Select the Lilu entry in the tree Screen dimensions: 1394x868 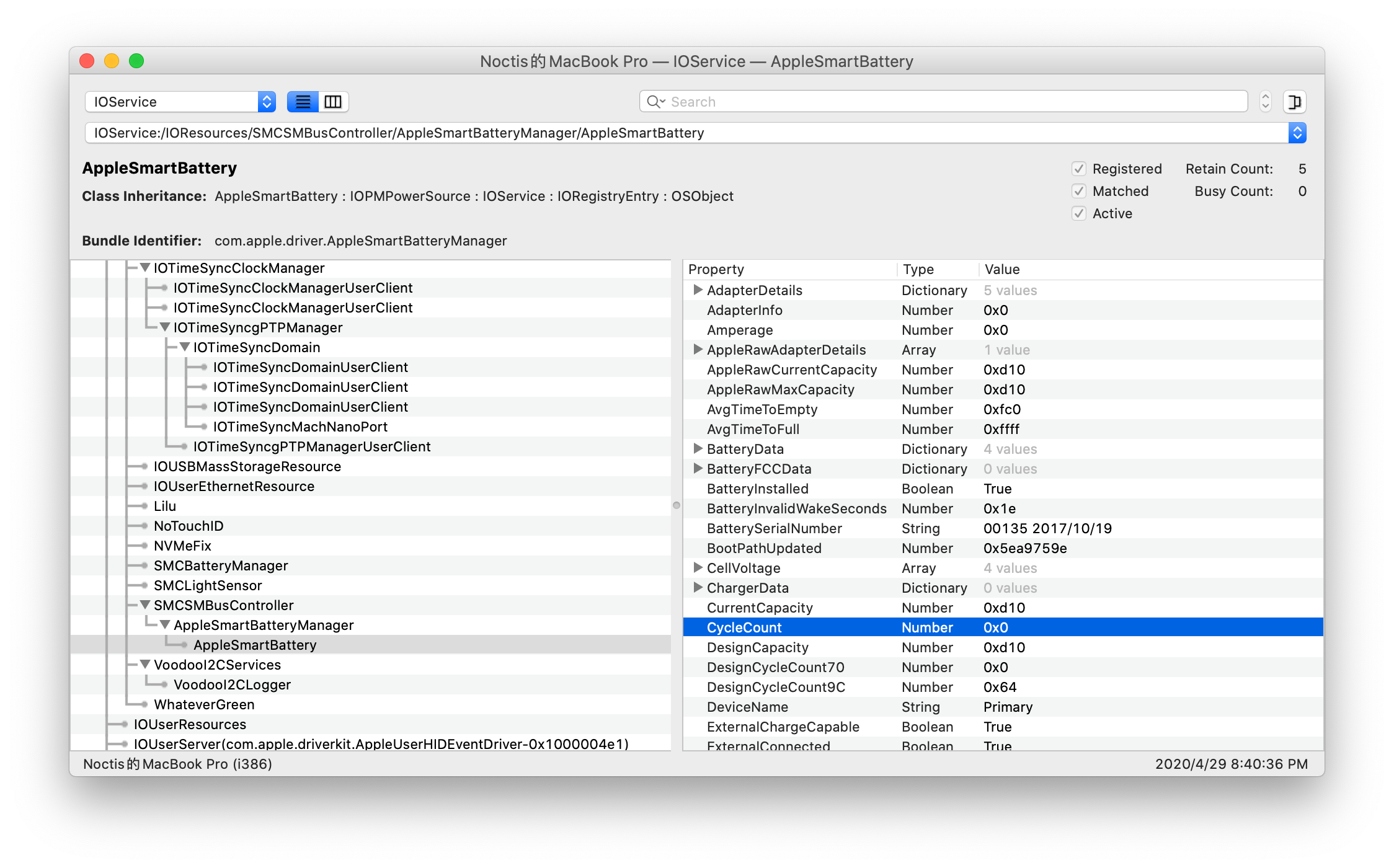(165, 506)
